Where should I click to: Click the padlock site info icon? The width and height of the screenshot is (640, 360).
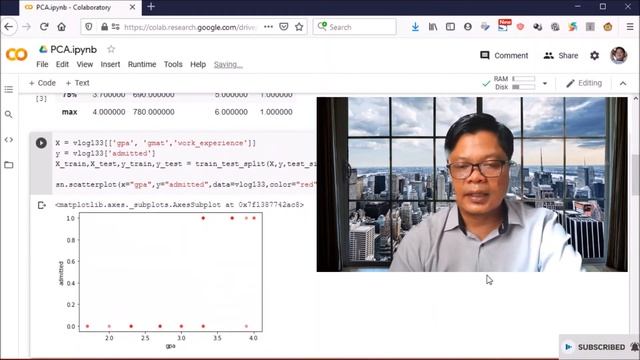(104, 27)
